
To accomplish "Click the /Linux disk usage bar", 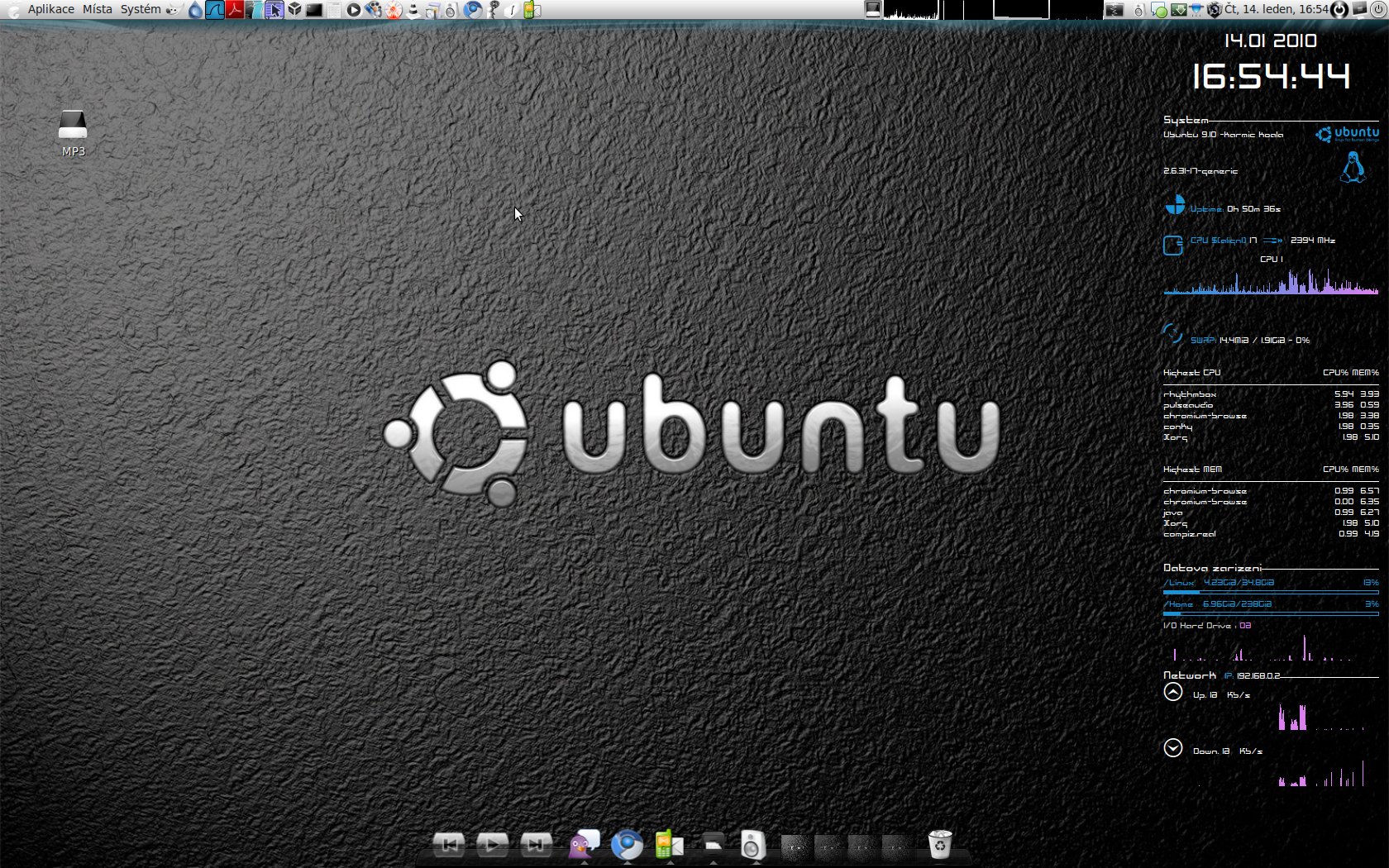I will tap(1271, 592).
